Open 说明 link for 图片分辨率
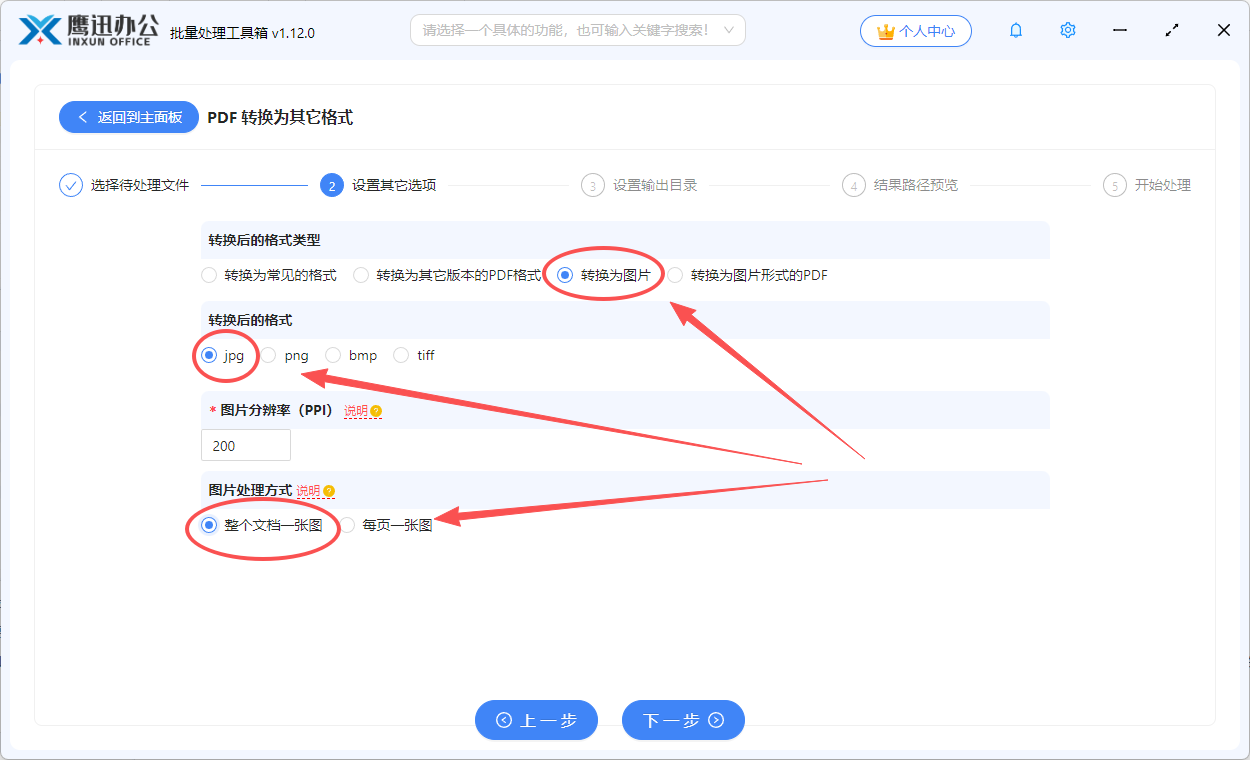Viewport: 1250px width, 760px height. (x=356, y=411)
